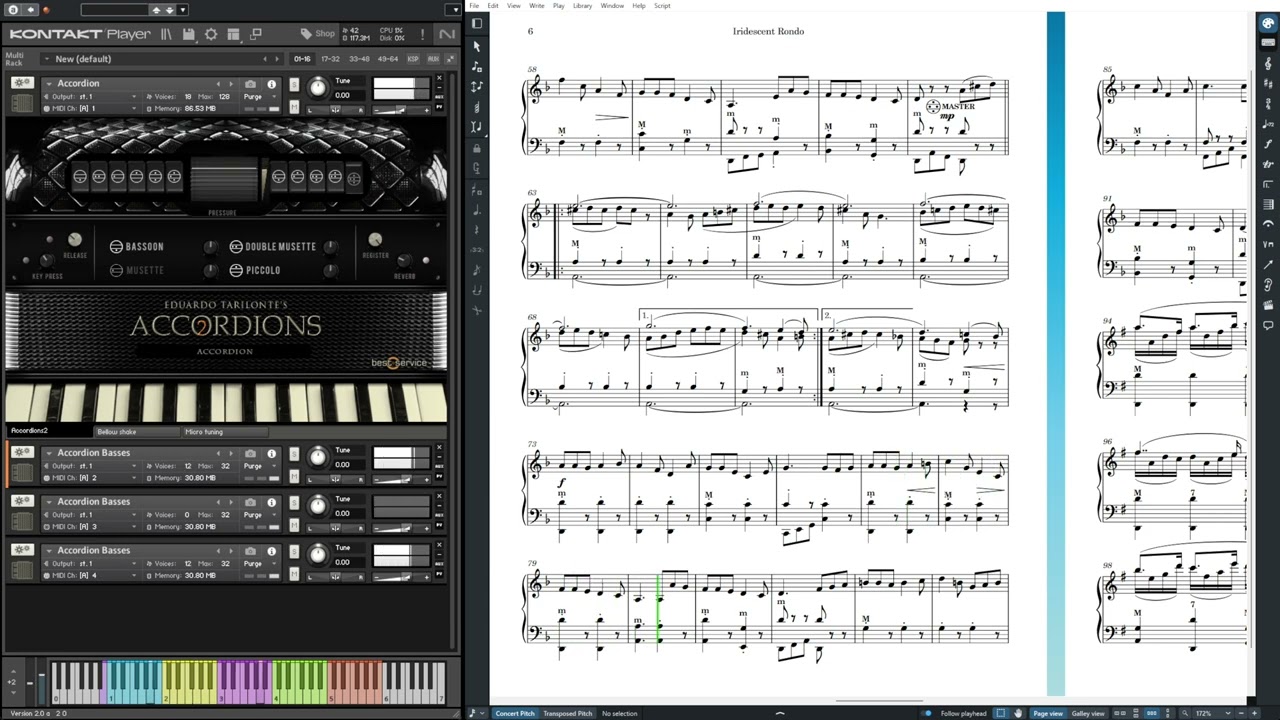
Task: Open the 172% zoom level dropdown
Action: 1206,713
